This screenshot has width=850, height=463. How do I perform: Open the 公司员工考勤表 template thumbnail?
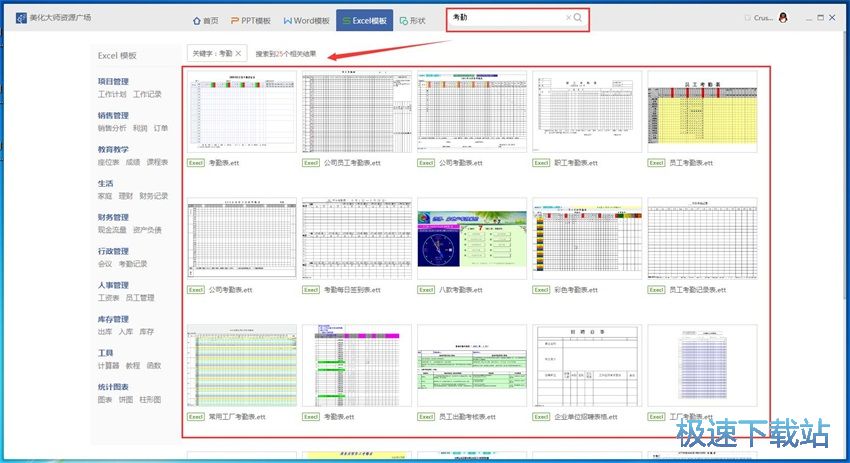tap(357, 112)
